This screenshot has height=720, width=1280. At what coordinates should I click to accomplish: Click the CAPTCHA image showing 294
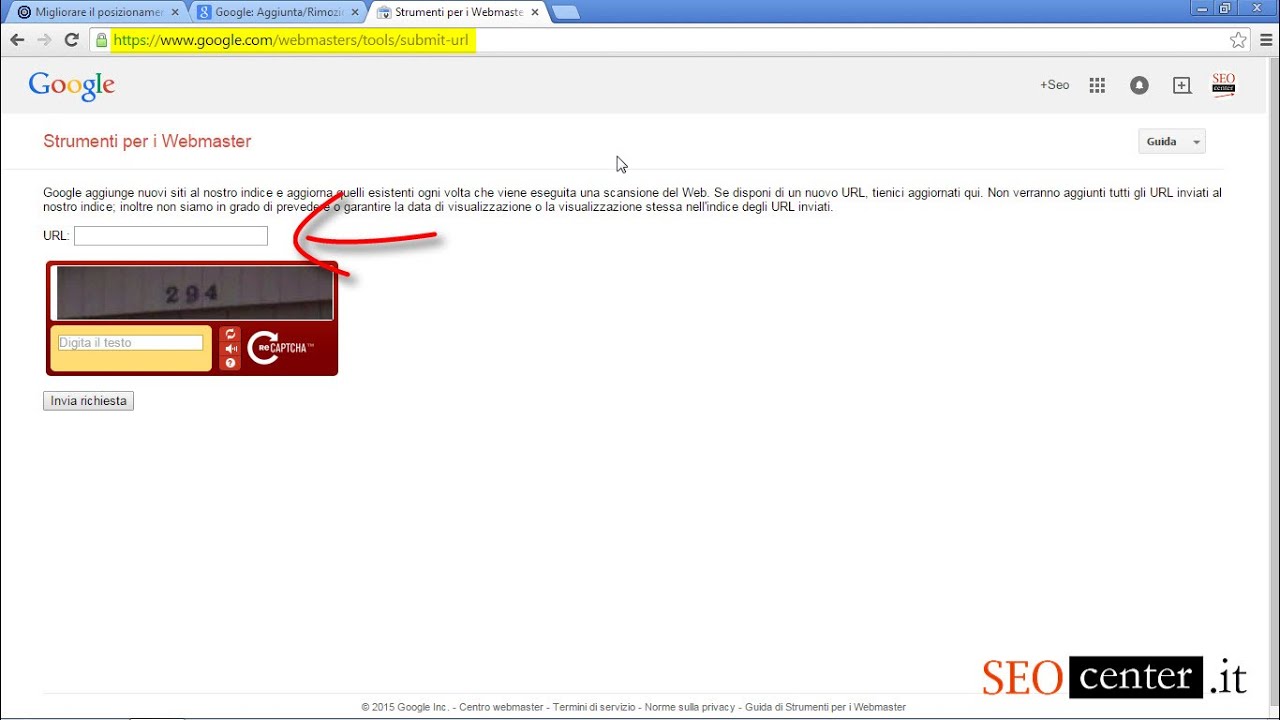click(x=195, y=293)
